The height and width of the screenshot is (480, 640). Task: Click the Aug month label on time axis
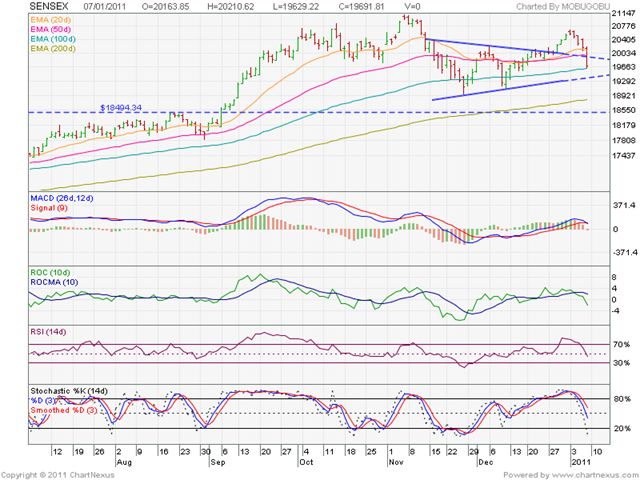coord(124,462)
